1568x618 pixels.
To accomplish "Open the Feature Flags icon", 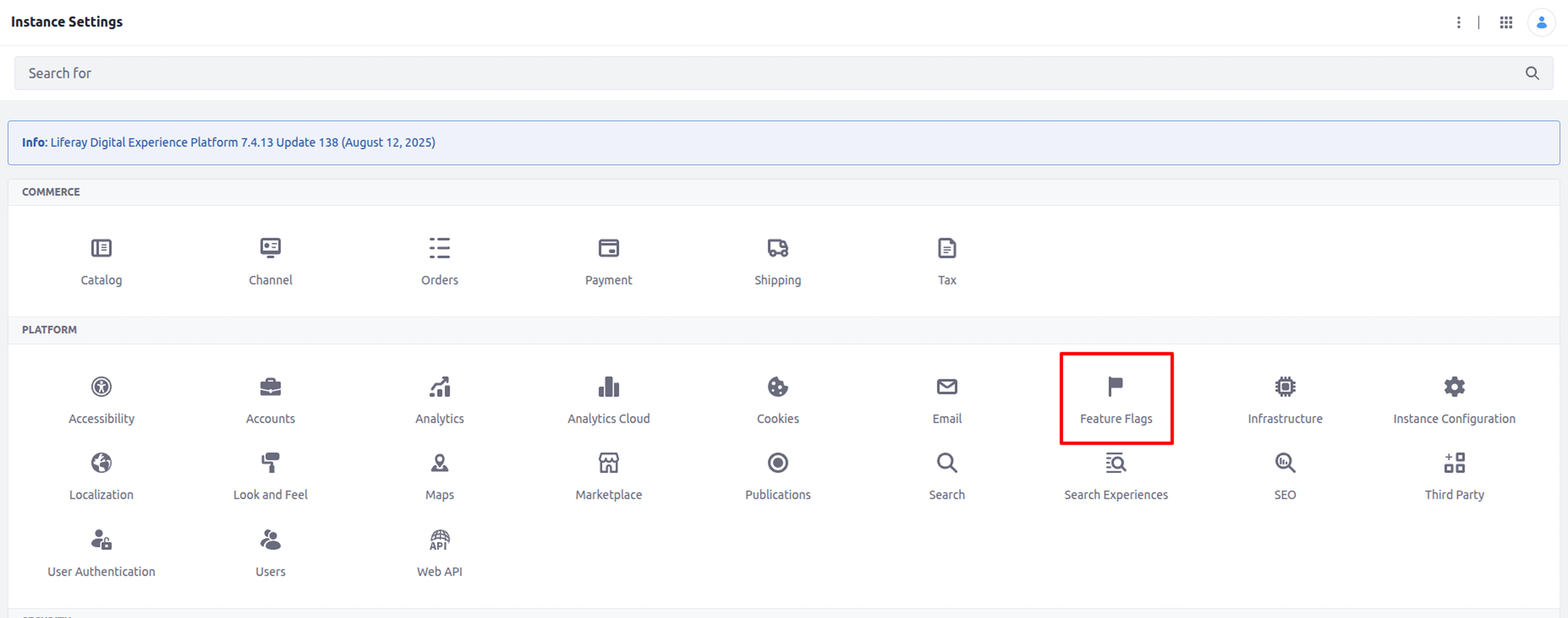I will [x=1116, y=387].
